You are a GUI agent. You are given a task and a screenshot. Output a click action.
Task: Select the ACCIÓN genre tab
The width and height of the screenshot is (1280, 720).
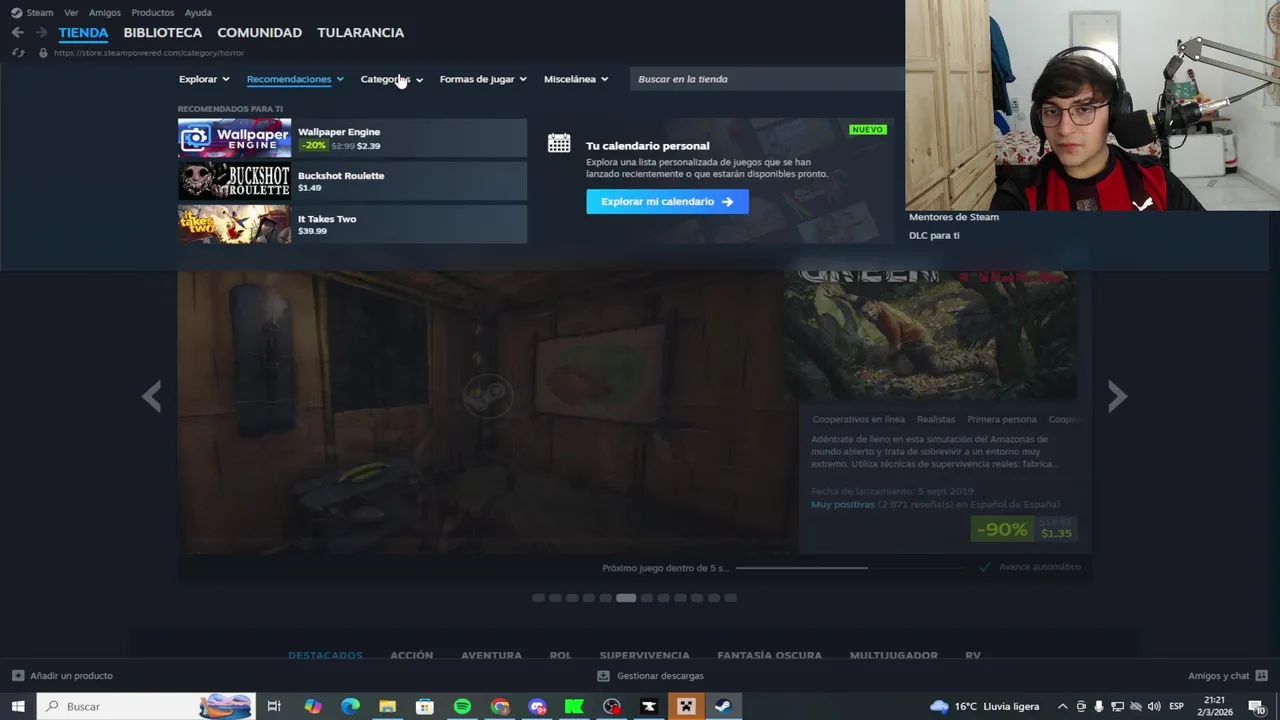pyautogui.click(x=411, y=655)
